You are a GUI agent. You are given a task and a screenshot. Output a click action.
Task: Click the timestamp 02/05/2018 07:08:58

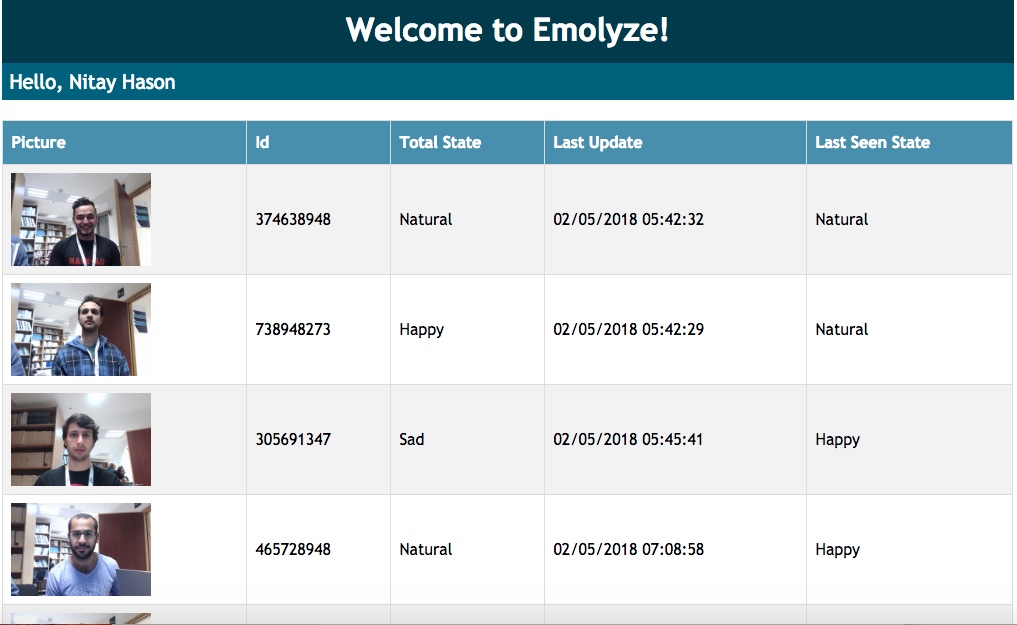(x=628, y=550)
